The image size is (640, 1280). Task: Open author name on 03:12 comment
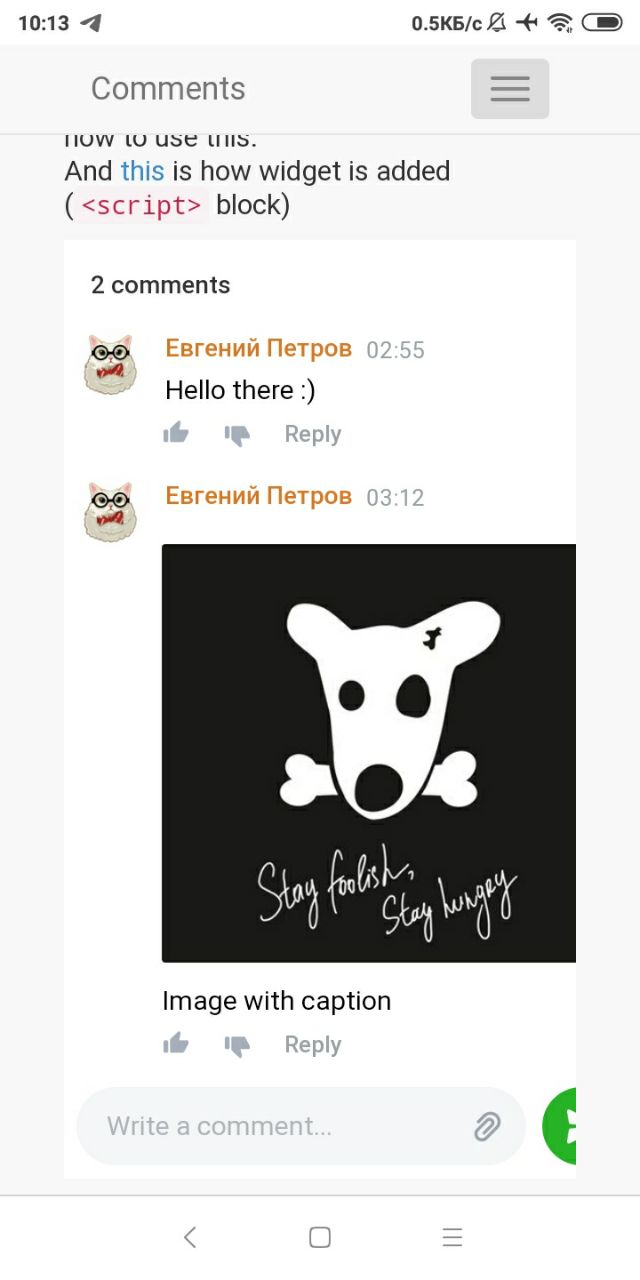pyautogui.click(x=258, y=495)
